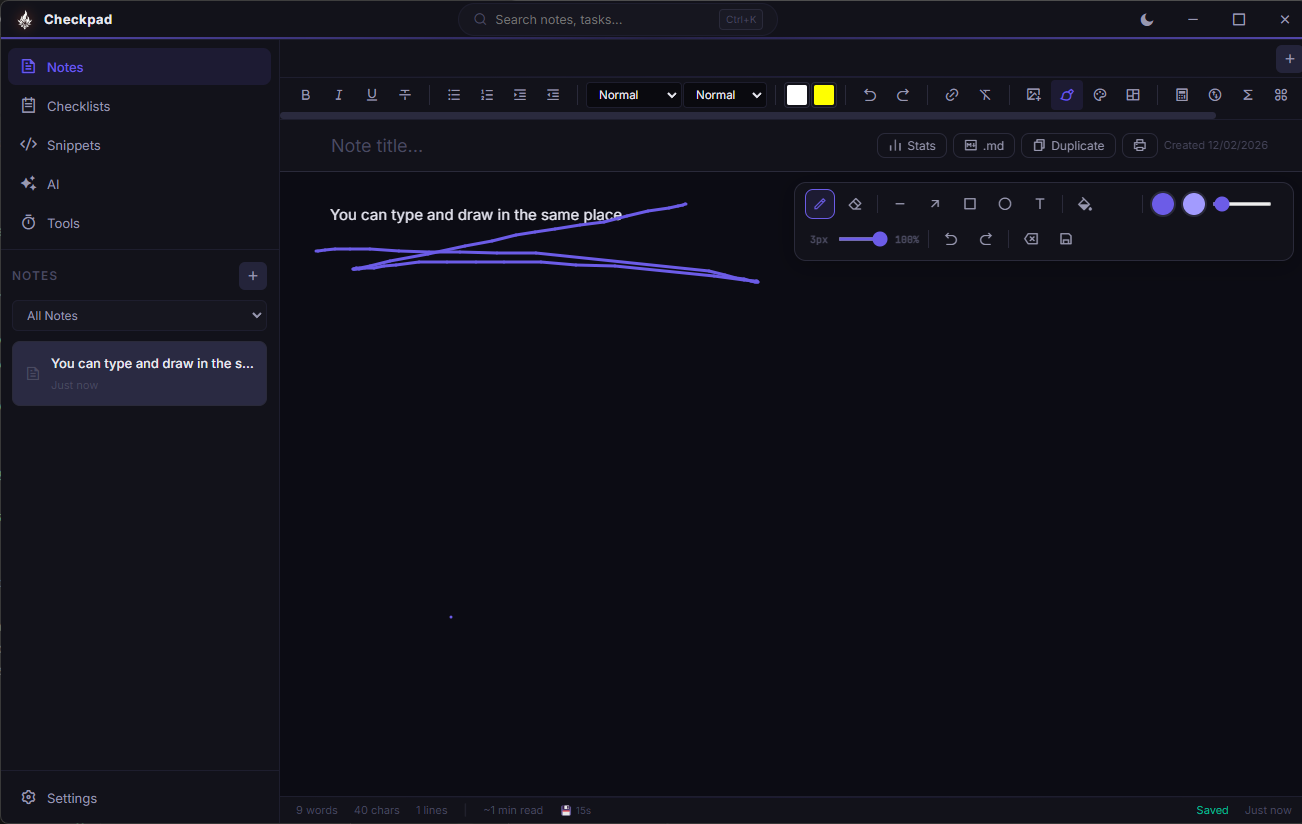
Task: Insert a table using the table icon
Action: click(x=1133, y=95)
